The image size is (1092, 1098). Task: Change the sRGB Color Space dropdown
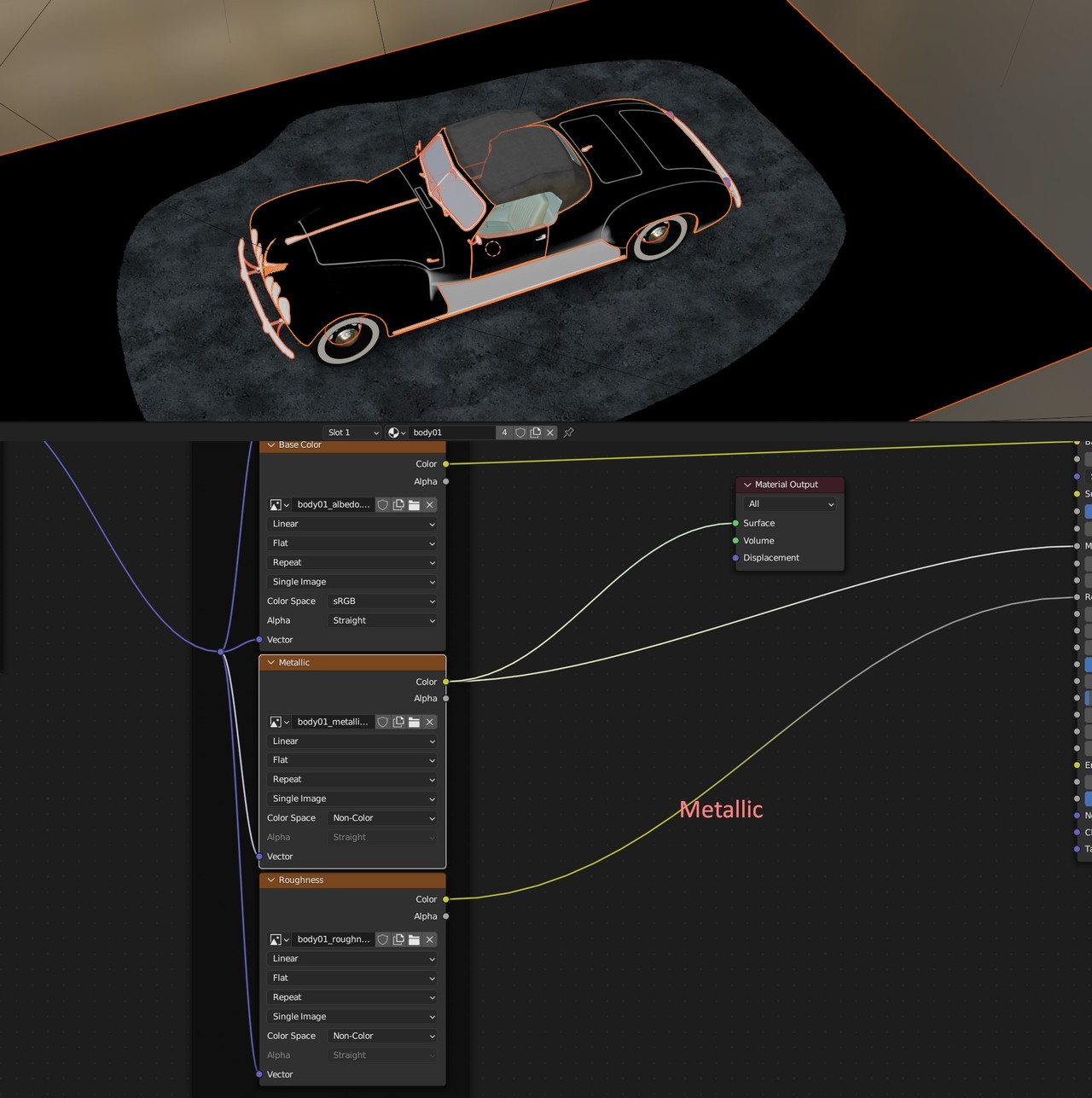383,601
